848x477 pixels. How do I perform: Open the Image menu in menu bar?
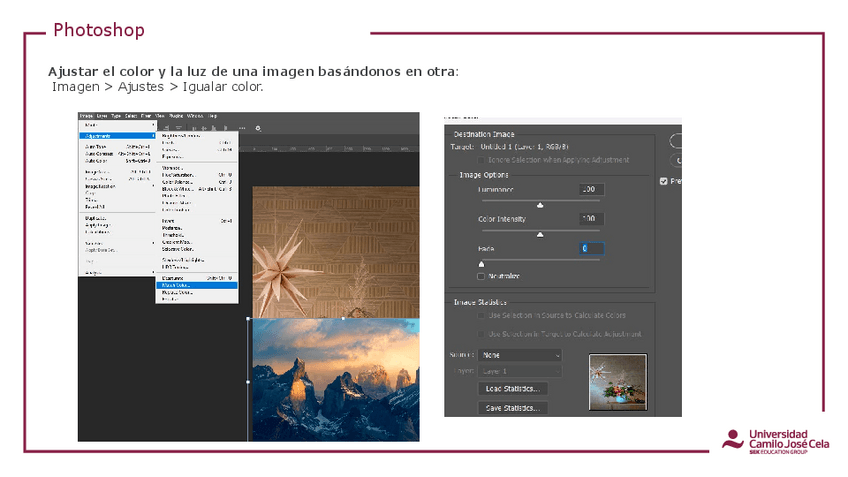(x=86, y=116)
